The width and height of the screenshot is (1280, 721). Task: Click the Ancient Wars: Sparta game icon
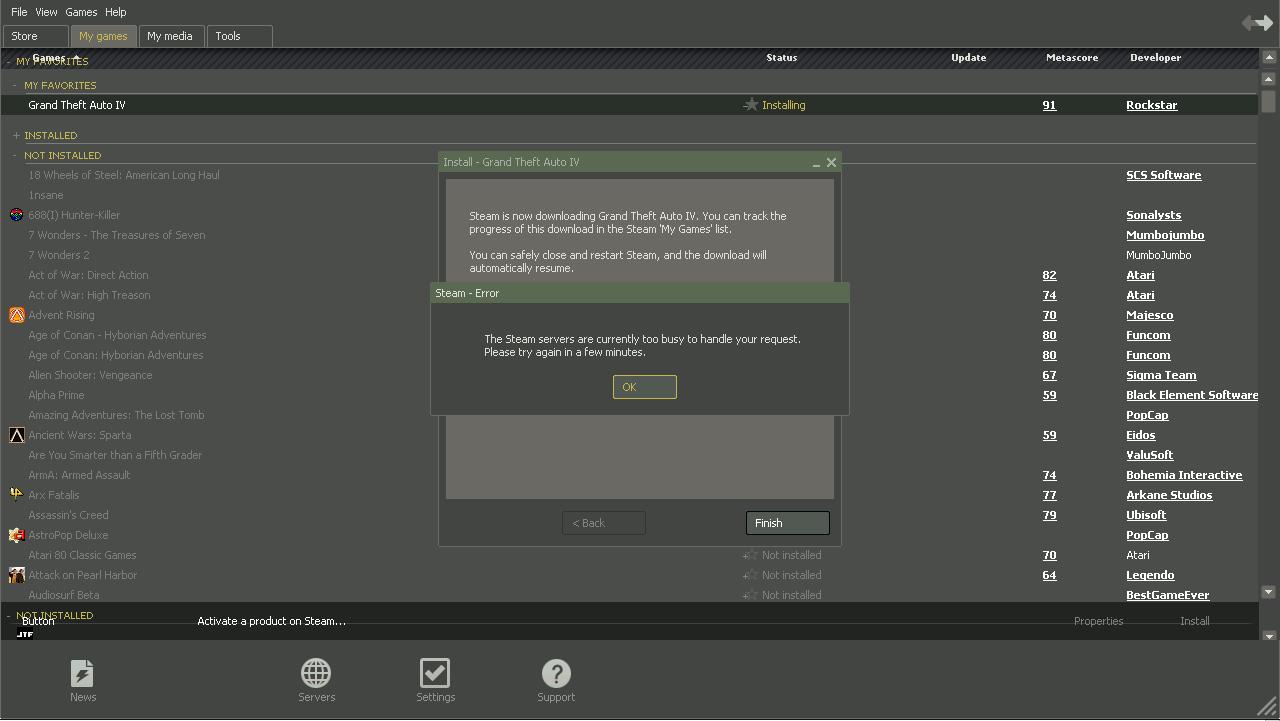16,435
